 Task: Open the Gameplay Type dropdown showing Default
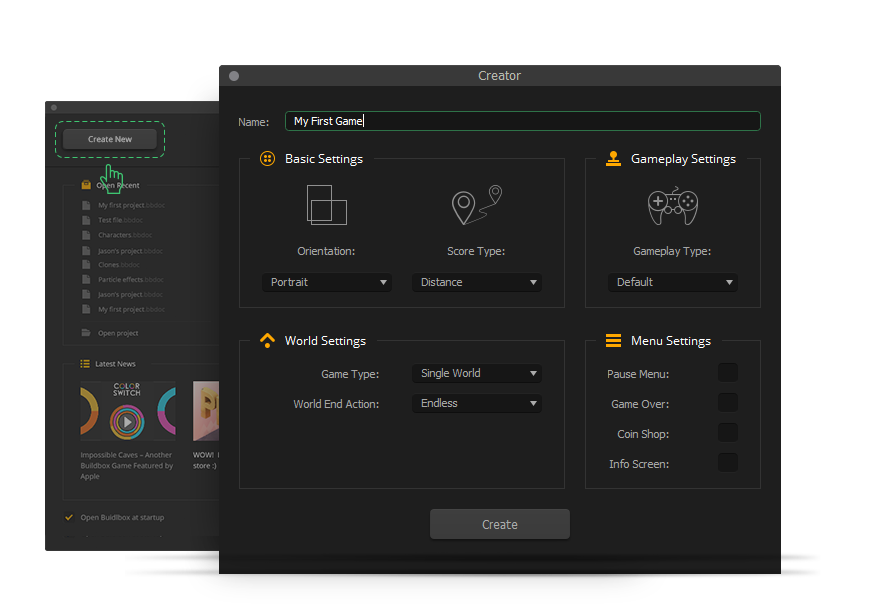click(673, 282)
